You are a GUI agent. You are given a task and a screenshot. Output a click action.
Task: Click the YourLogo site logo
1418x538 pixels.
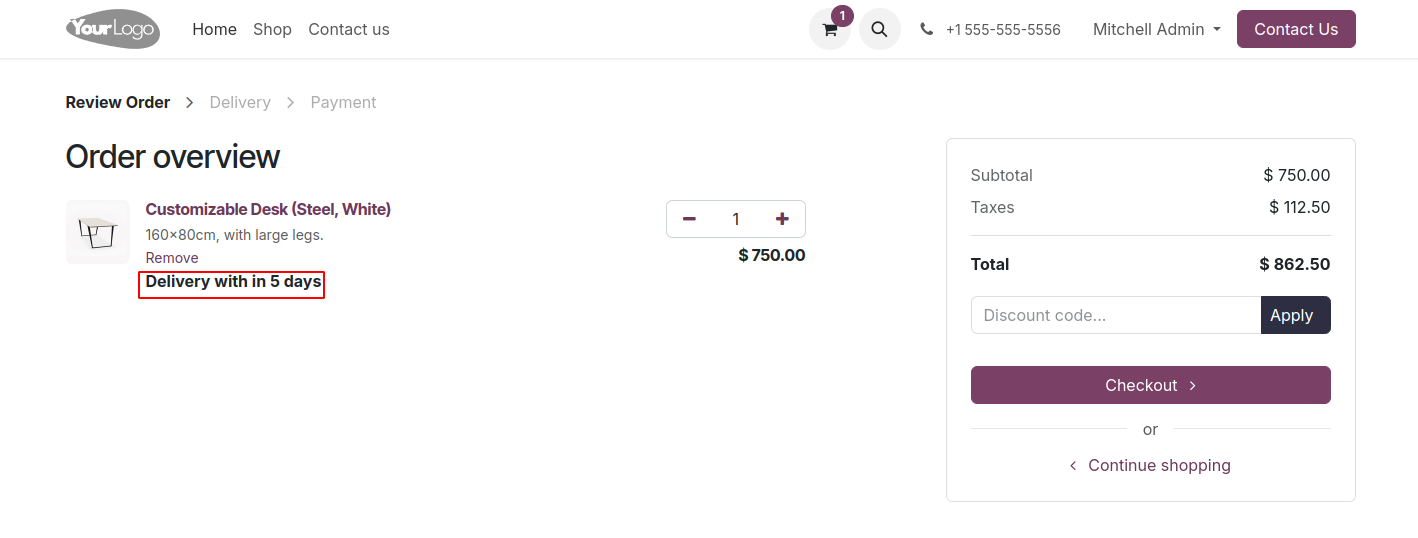click(x=112, y=29)
